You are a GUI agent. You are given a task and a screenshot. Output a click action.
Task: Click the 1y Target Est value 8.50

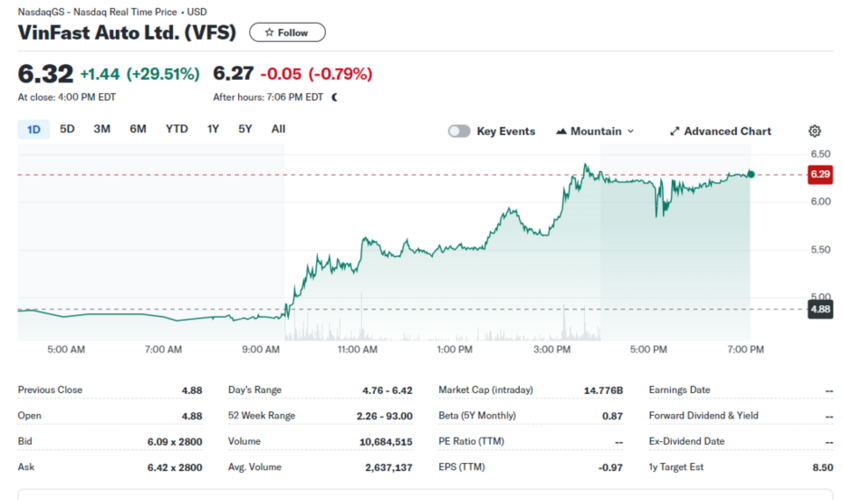click(x=823, y=468)
